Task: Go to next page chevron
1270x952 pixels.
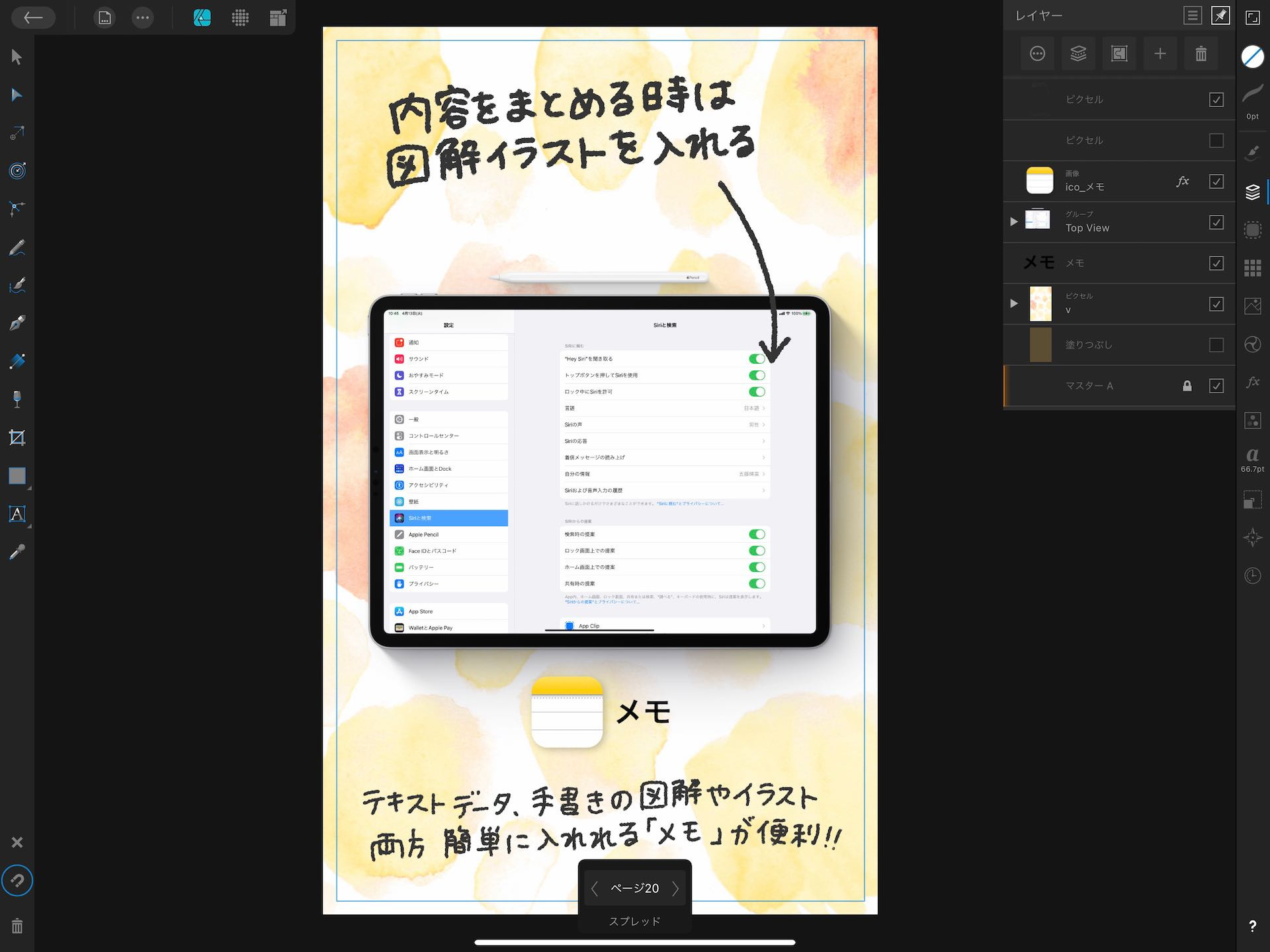Action: [x=675, y=889]
